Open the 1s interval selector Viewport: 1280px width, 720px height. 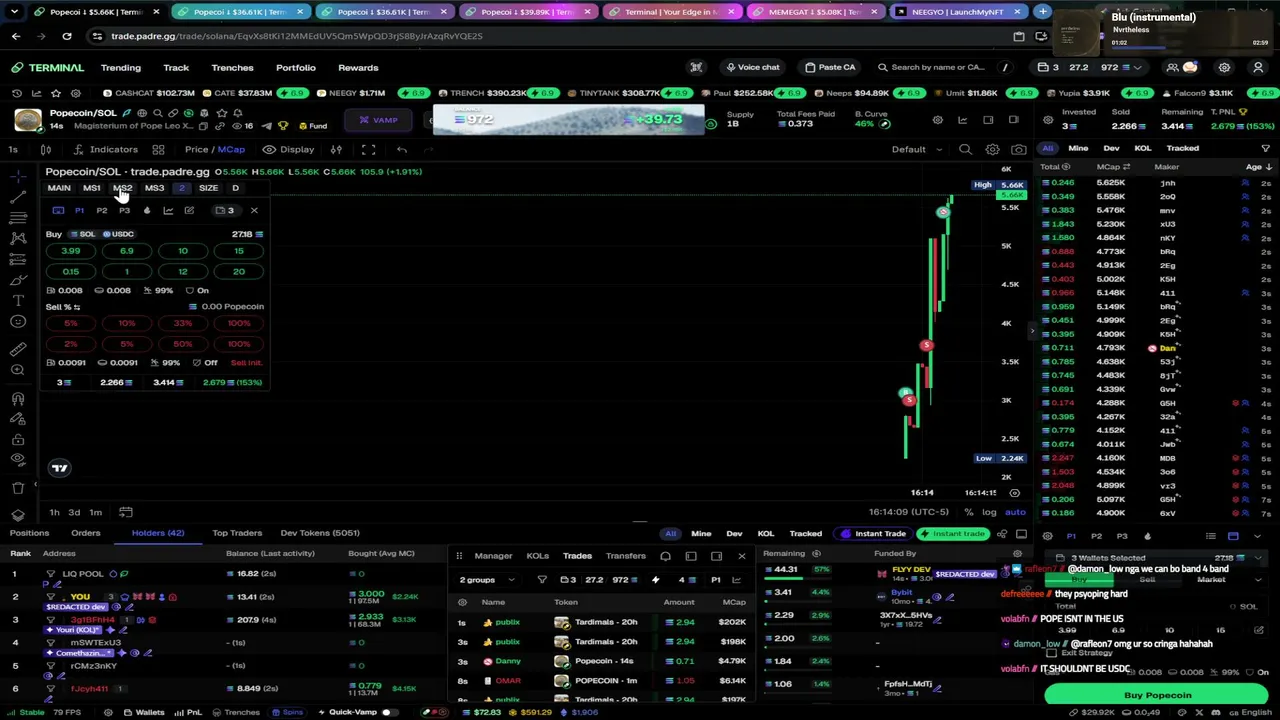tap(13, 149)
